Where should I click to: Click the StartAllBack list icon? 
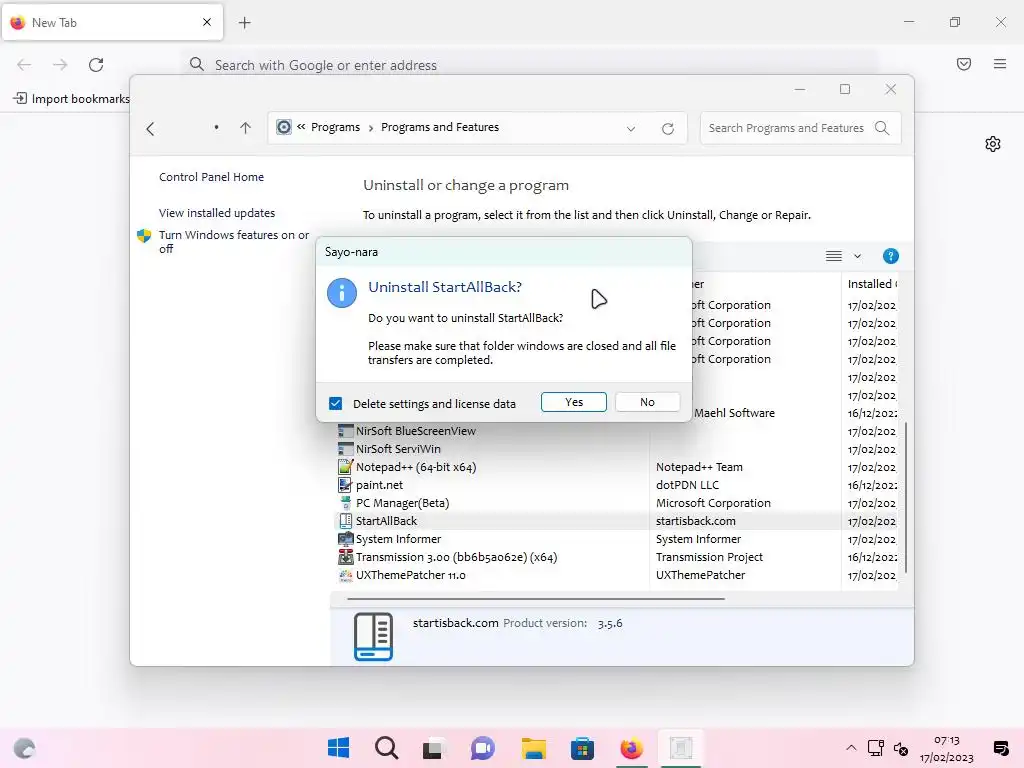(345, 521)
